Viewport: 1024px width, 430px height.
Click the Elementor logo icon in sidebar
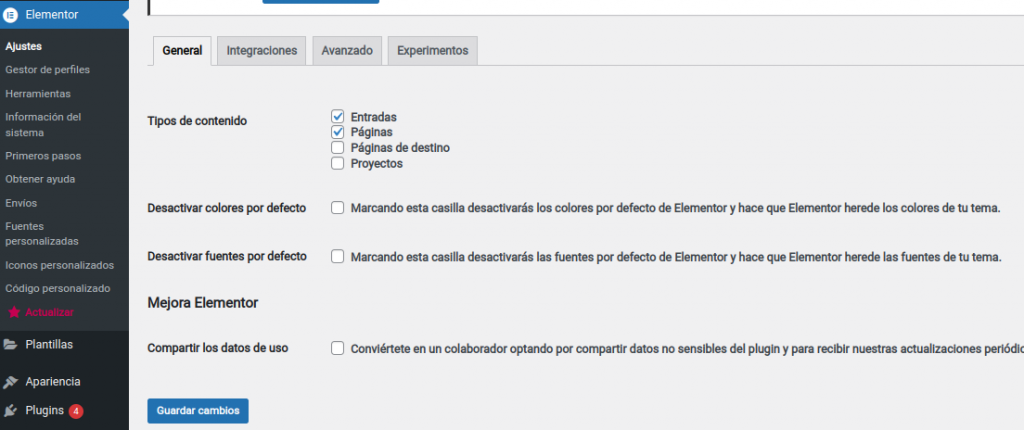coord(11,15)
